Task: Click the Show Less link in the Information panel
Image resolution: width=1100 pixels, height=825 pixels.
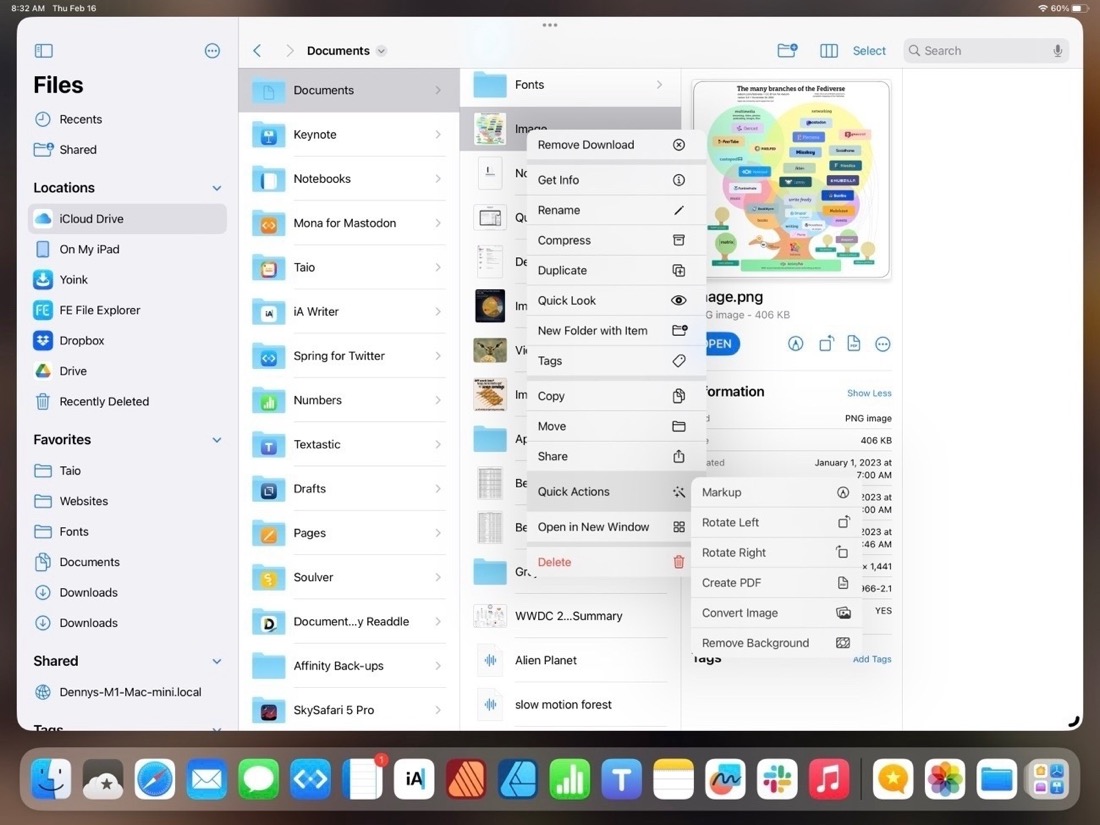Action: click(868, 393)
